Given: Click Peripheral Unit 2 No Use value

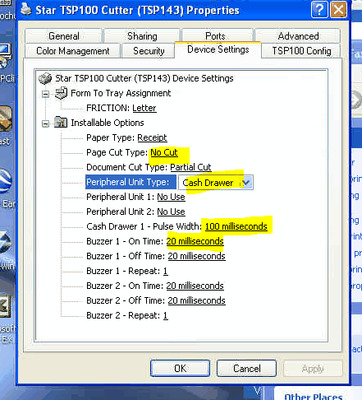Looking at the screenshot, I should pos(171,212).
